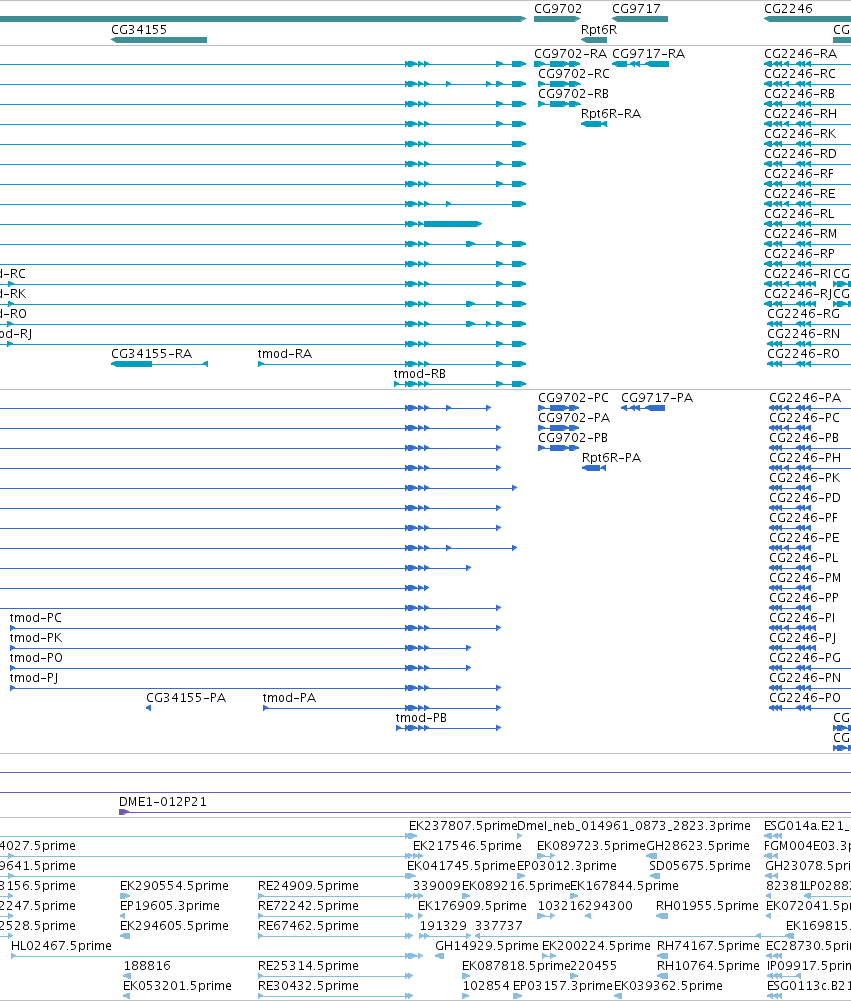Screen dimensions: 851x1001
Task: Select EST RE67462.5prime
Action: [308, 926]
